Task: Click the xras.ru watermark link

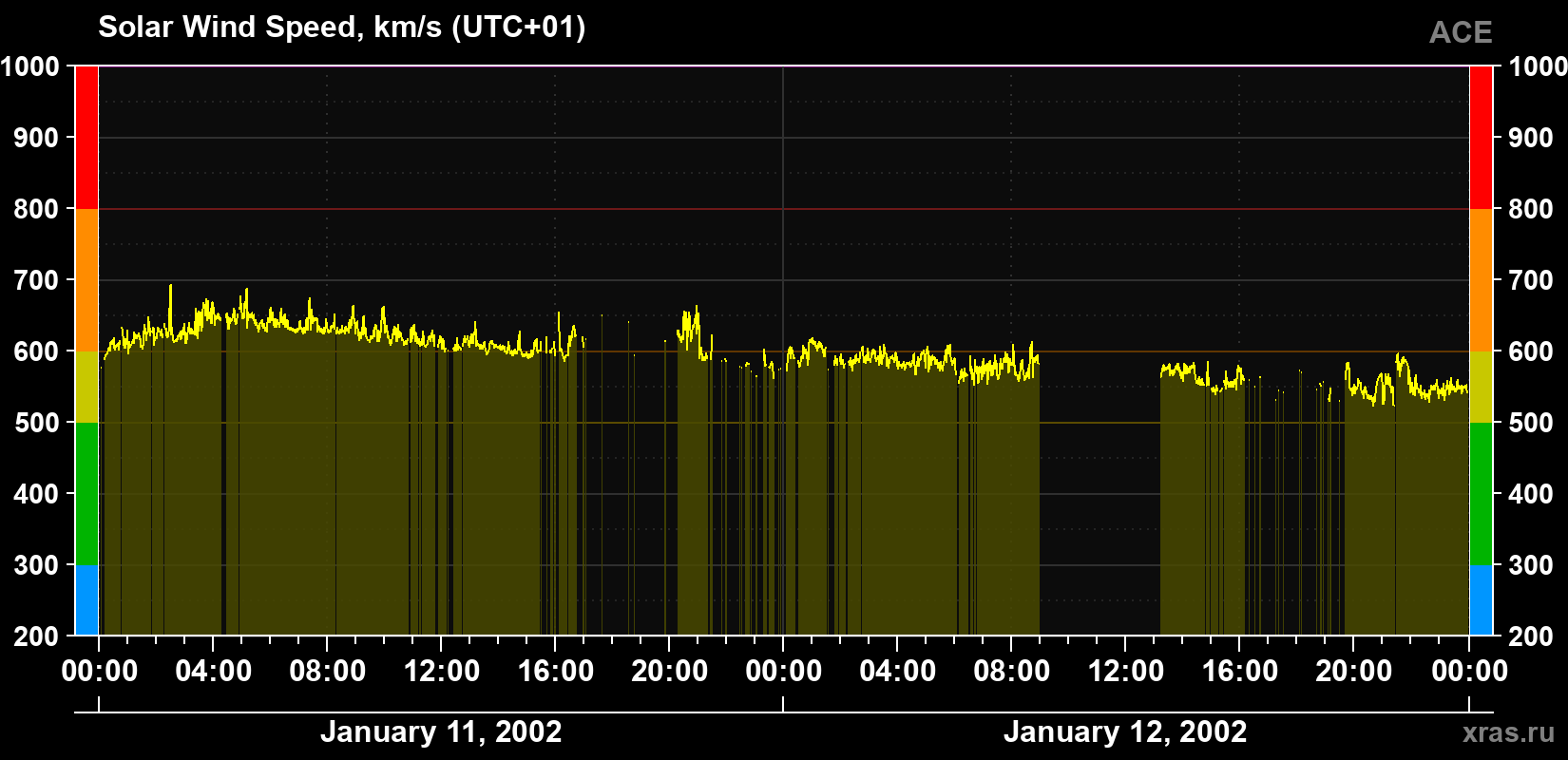Action: click(x=1508, y=731)
